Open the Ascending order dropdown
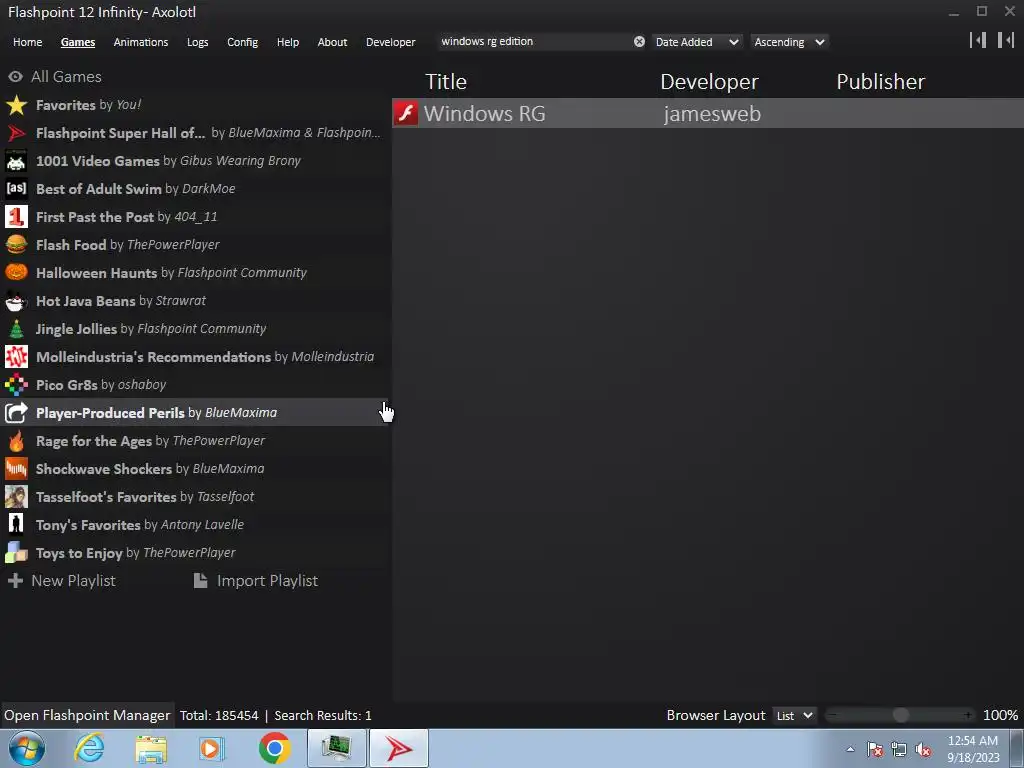This screenshot has height=768, width=1024. coord(789,42)
